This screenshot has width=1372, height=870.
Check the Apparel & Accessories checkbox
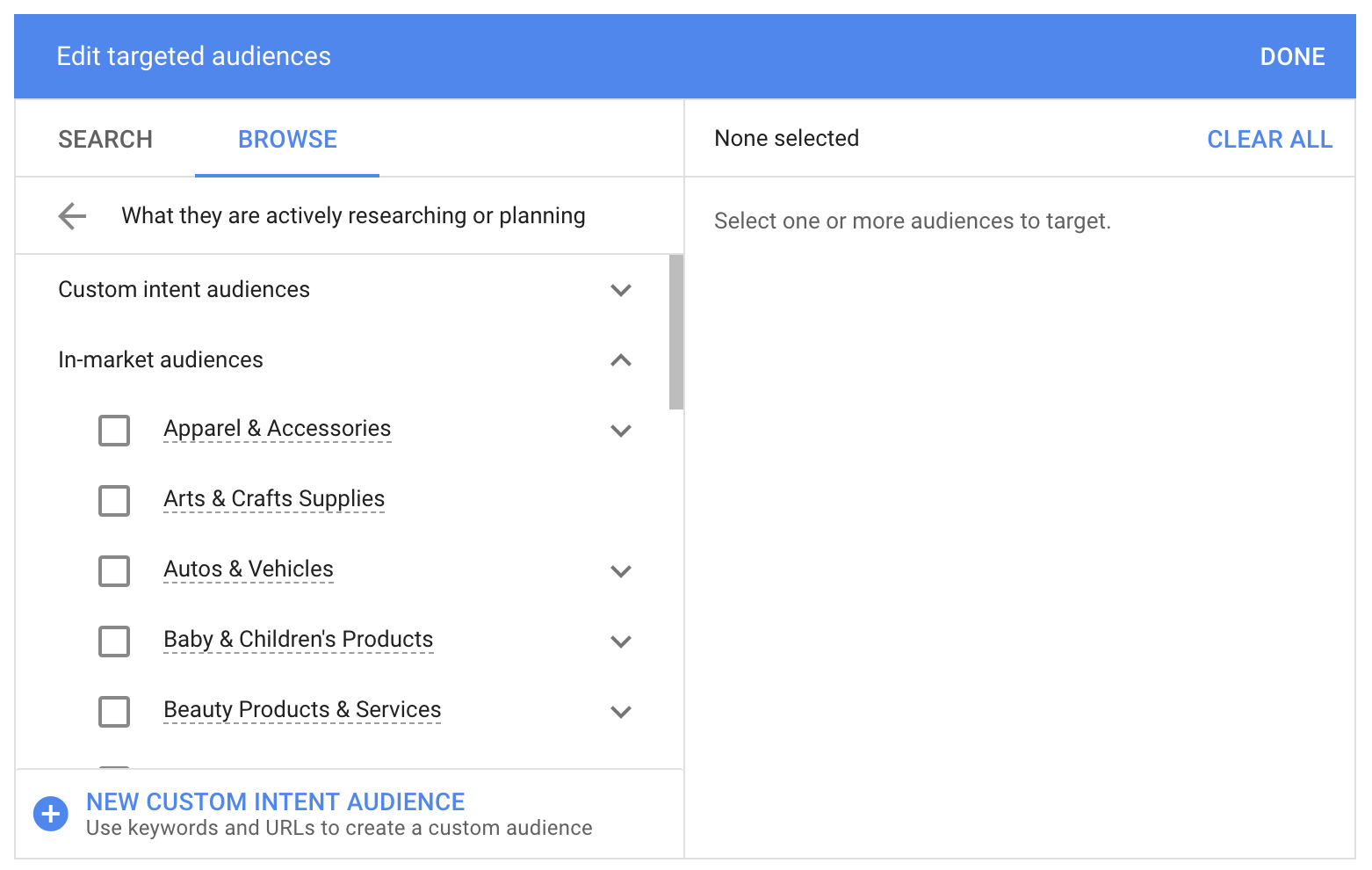[114, 431]
